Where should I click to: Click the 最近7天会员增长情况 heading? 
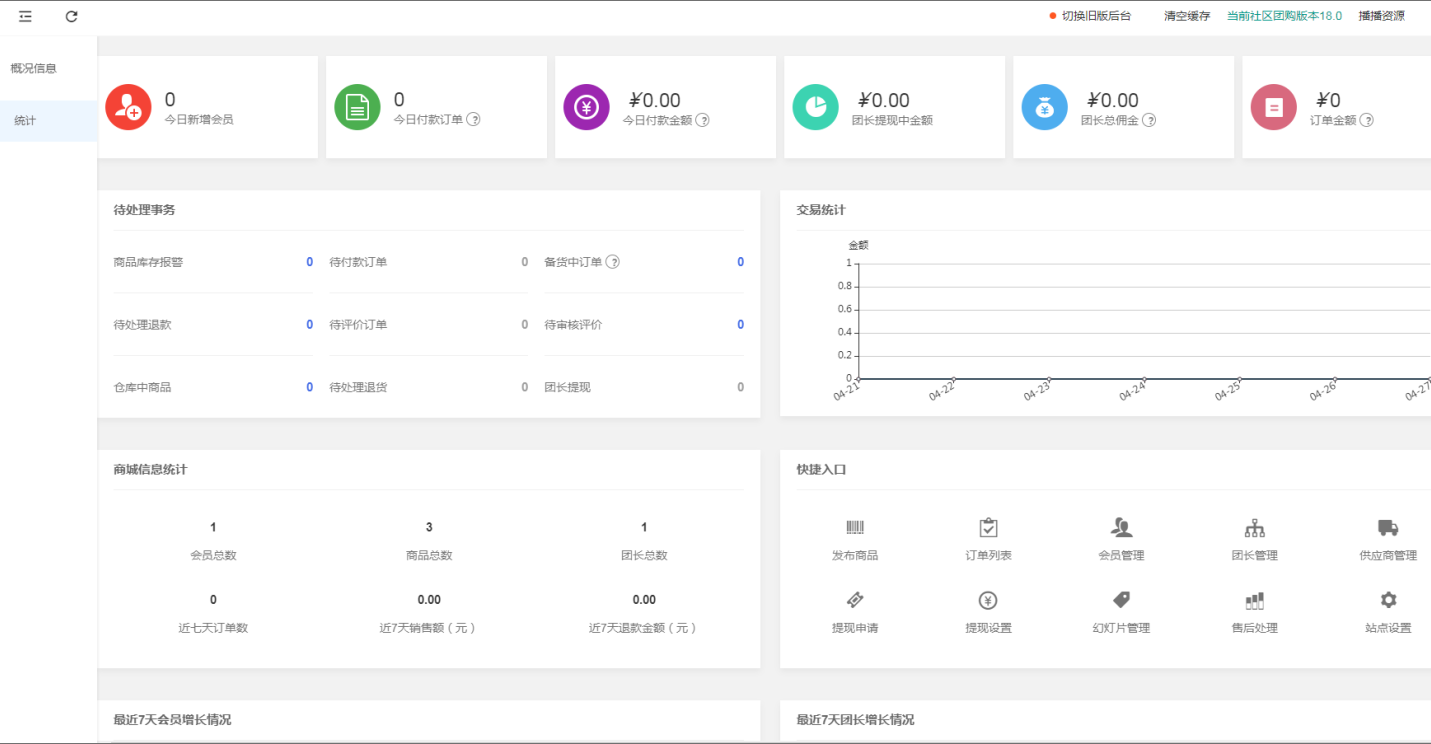coord(173,719)
